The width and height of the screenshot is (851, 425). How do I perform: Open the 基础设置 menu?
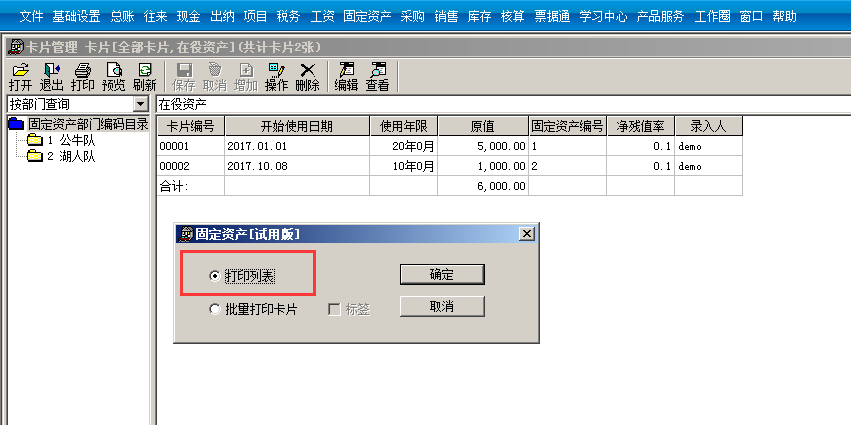[76, 17]
